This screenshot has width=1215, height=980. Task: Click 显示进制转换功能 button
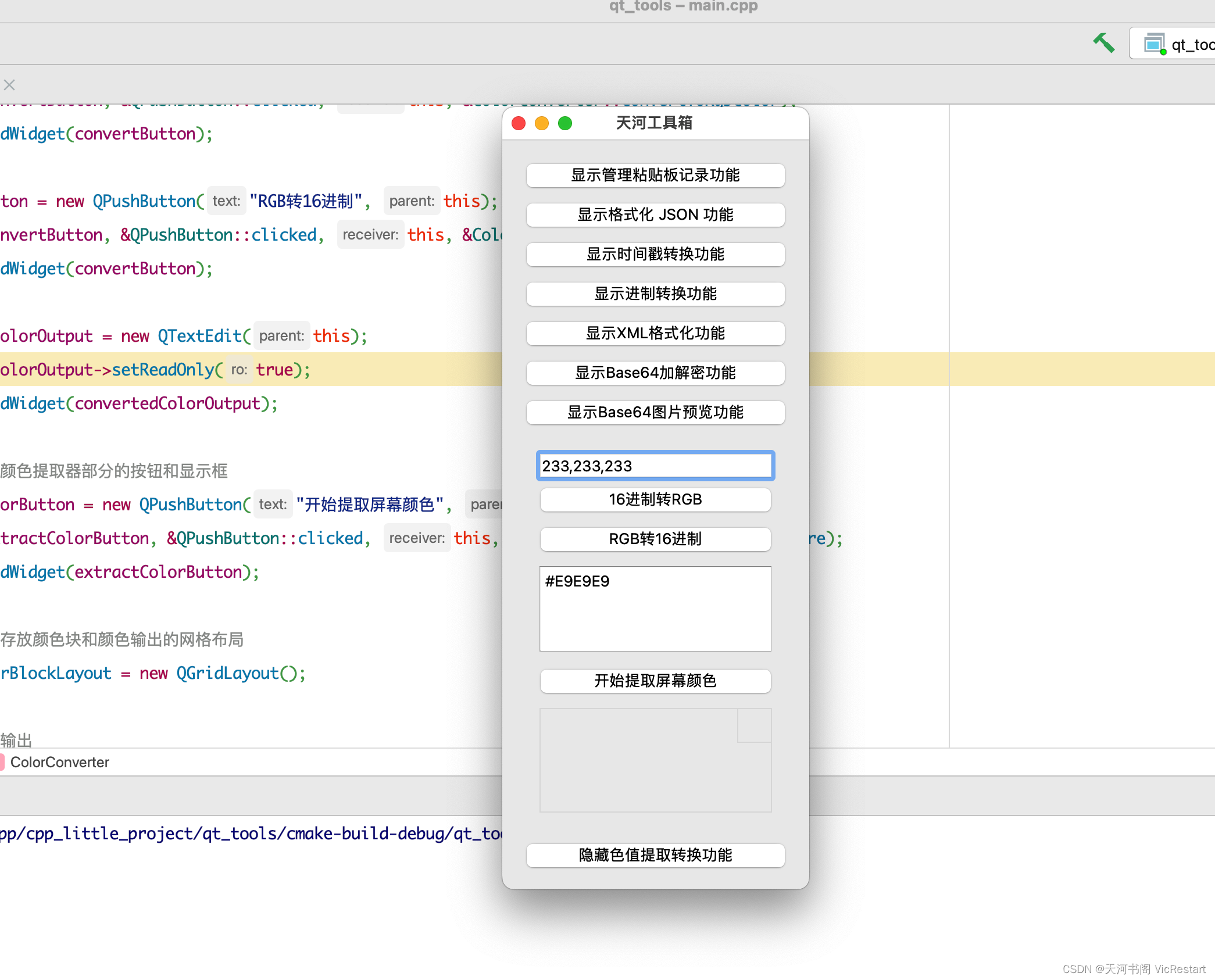pos(655,294)
